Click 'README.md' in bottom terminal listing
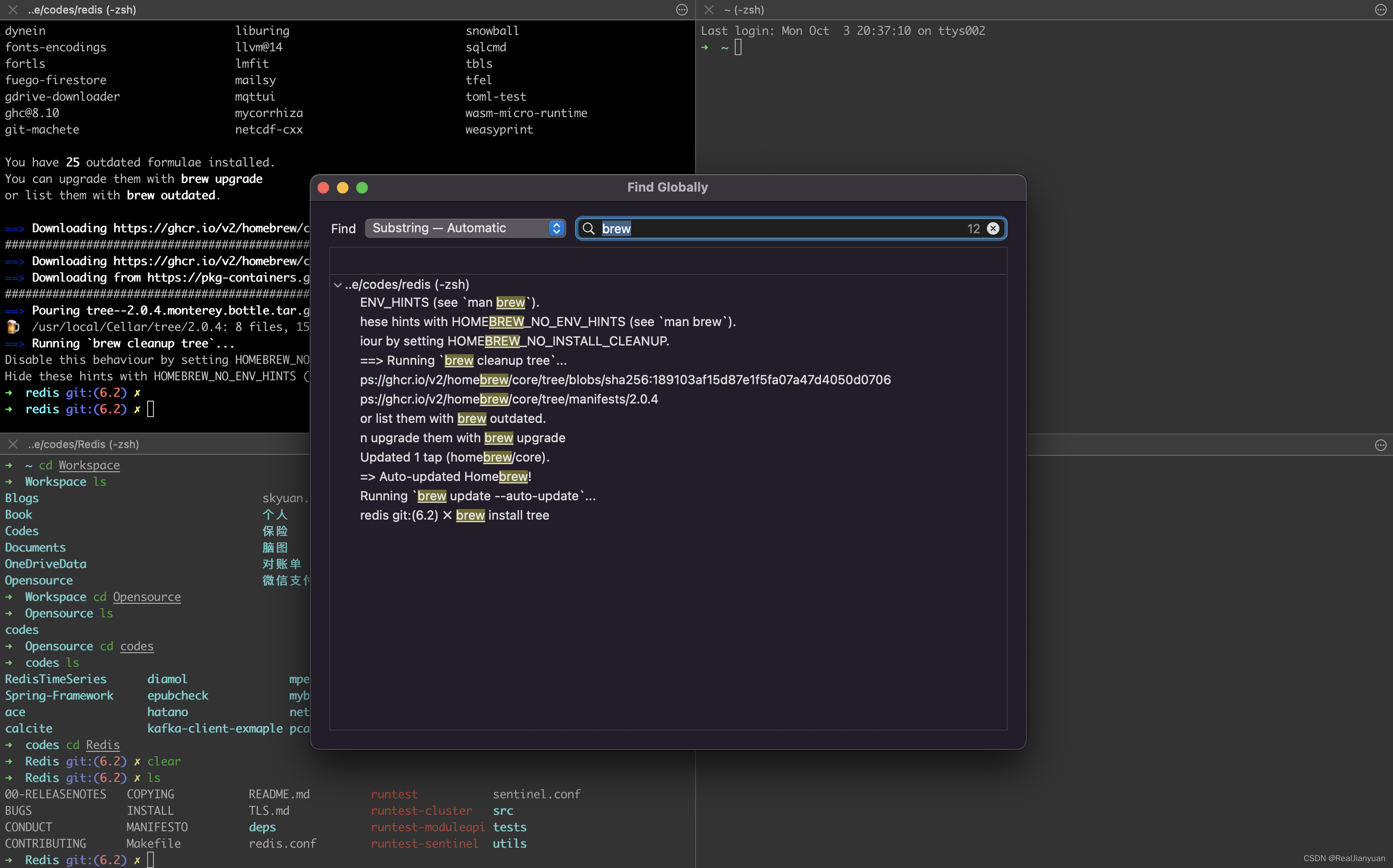The height and width of the screenshot is (868, 1393). (x=279, y=794)
